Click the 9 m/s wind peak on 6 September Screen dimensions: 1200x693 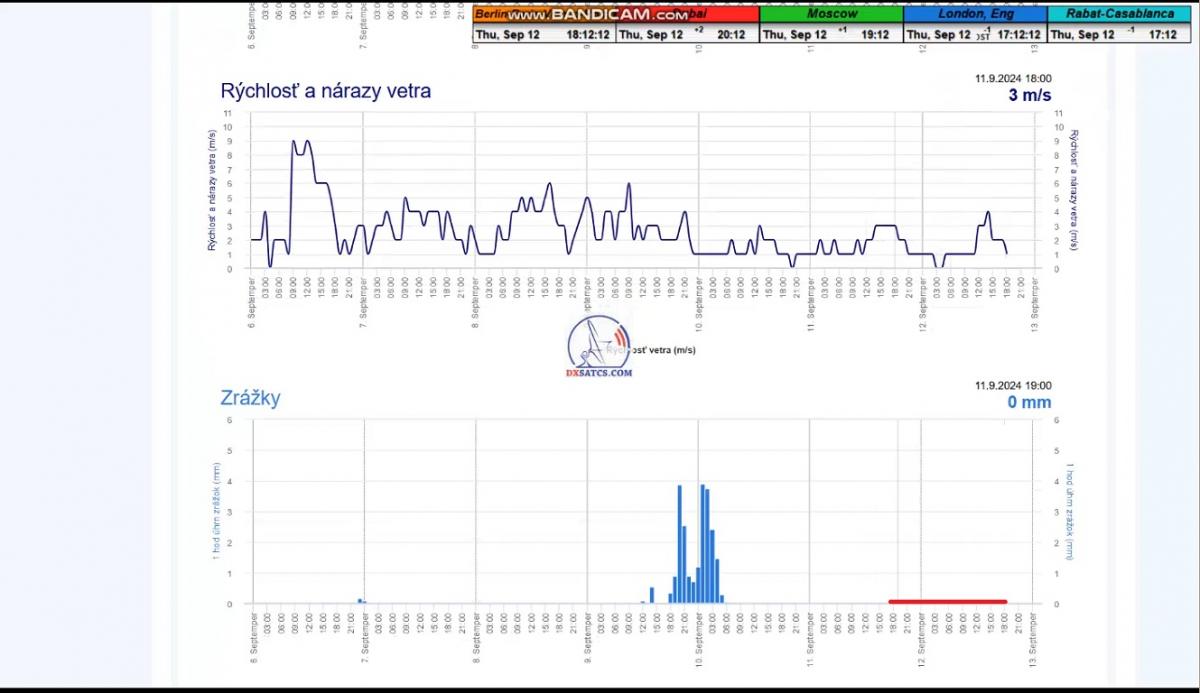pyautogui.click(x=300, y=143)
